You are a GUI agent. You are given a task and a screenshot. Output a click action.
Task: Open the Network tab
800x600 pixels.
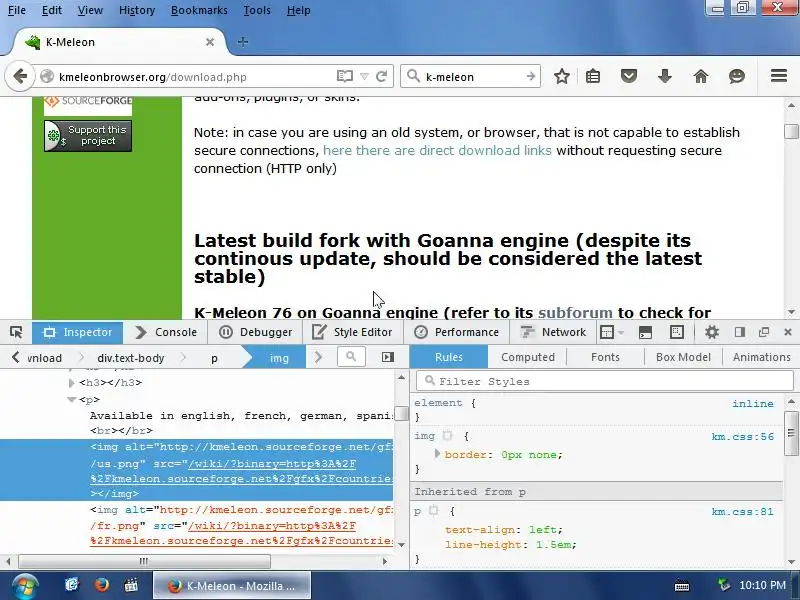553,332
